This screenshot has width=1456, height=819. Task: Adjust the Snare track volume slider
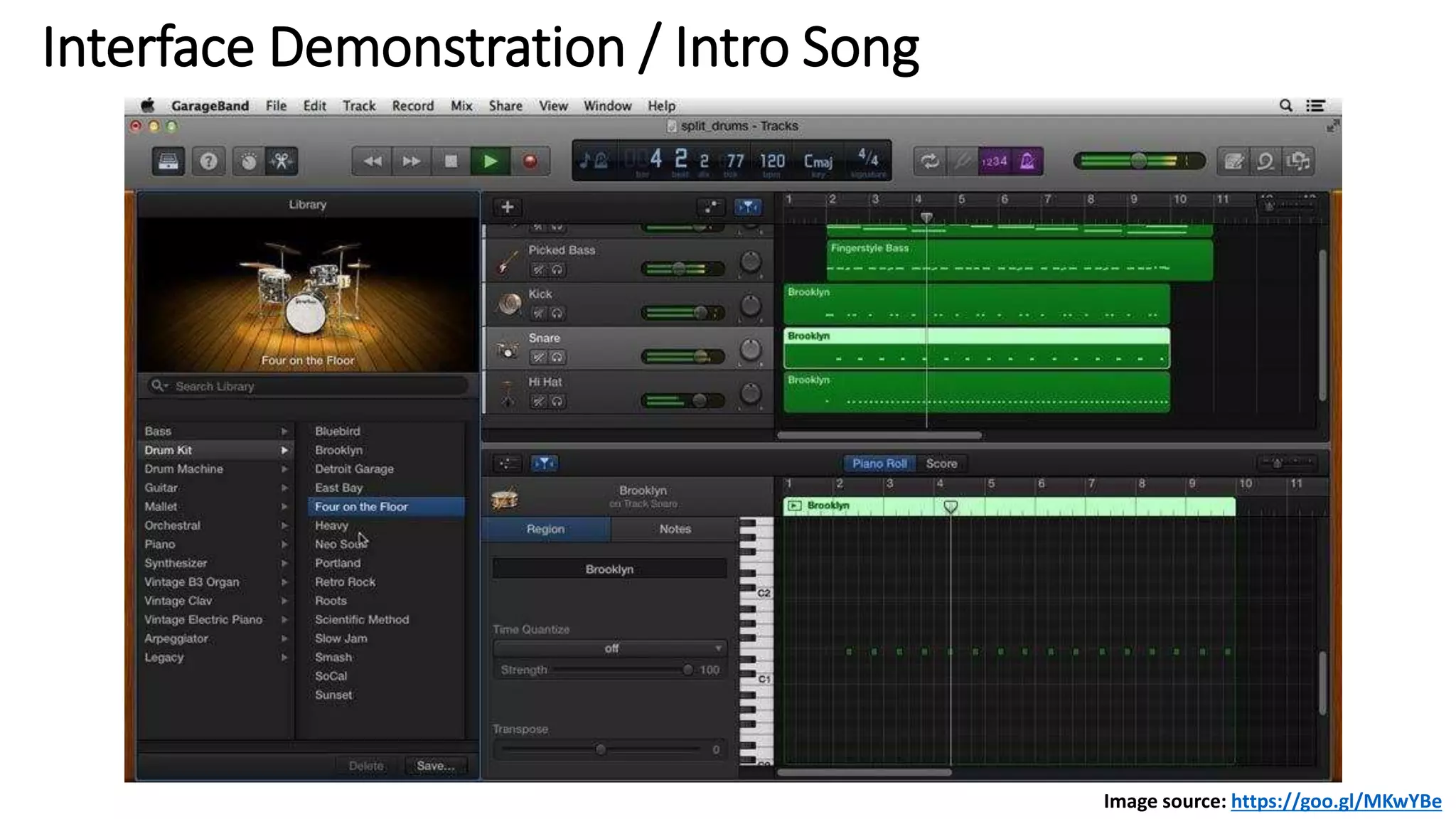coord(682,357)
